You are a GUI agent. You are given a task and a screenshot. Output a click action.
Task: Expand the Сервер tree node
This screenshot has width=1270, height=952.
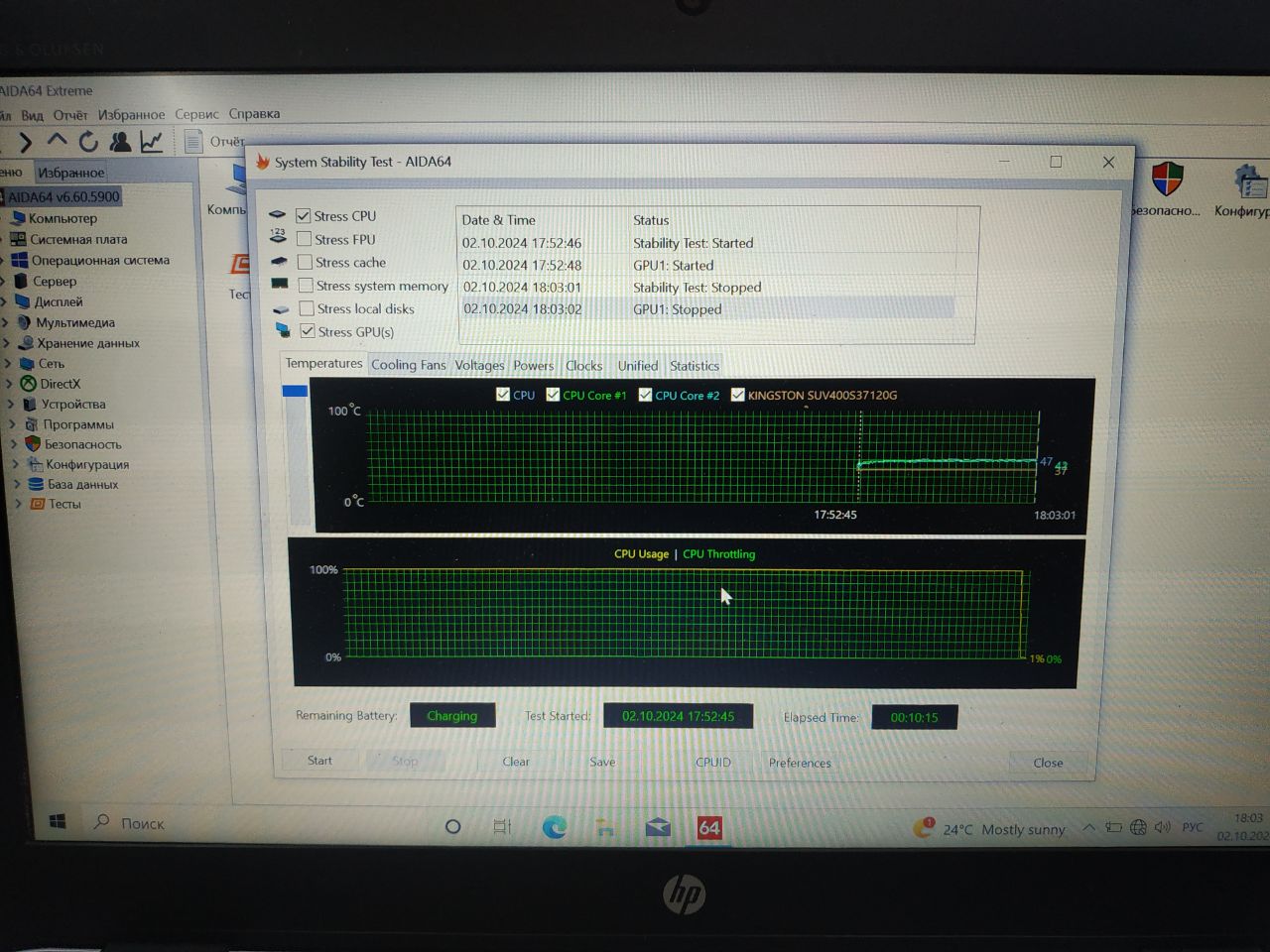5,282
